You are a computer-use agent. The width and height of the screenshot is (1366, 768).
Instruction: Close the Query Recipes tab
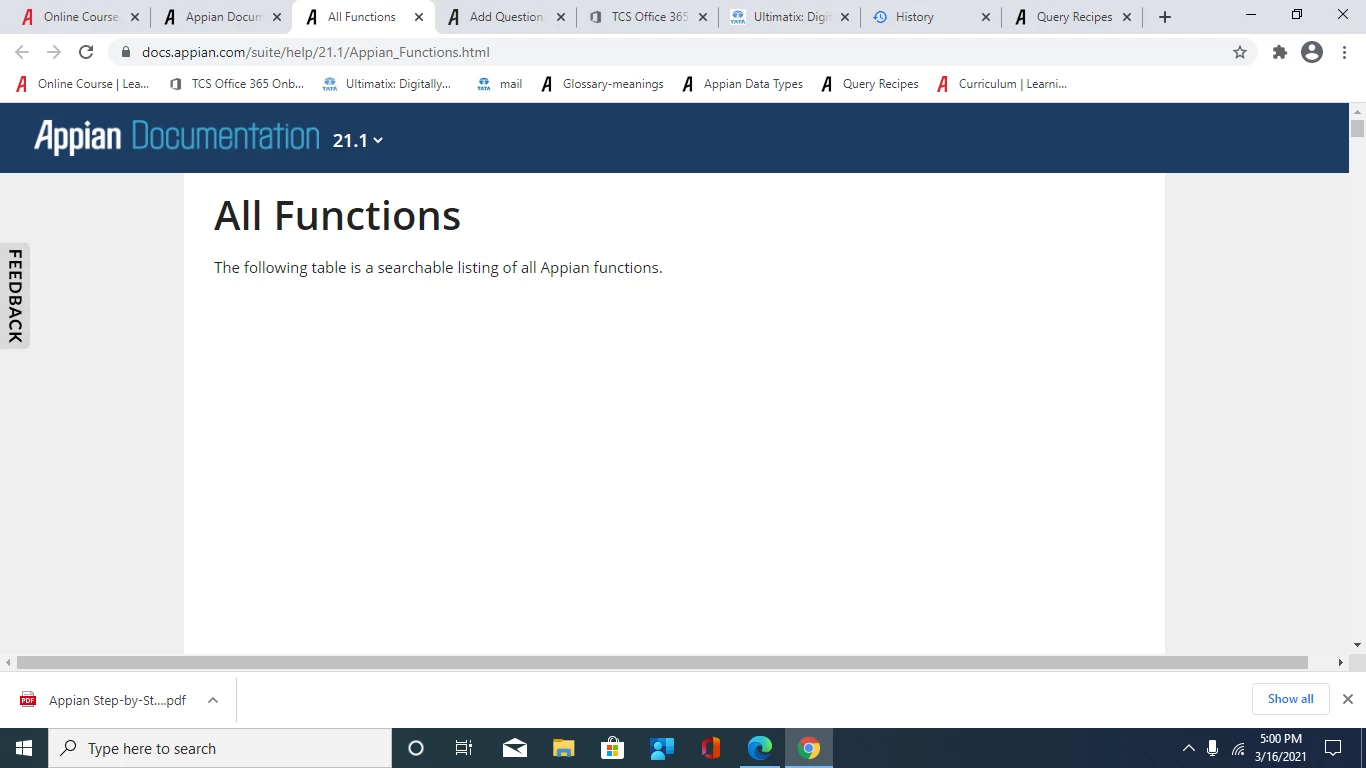click(1128, 17)
